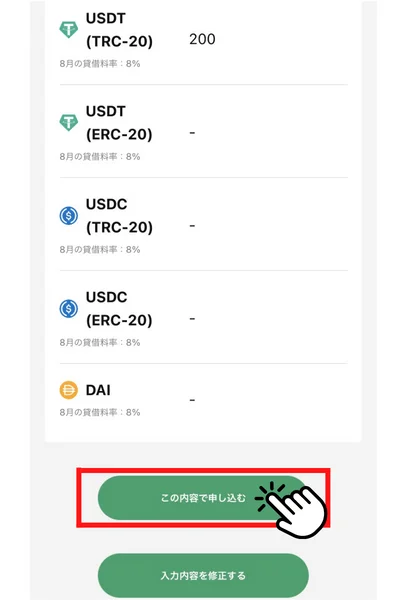Image resolution: width=400 pixels, height=600 pixels.
Task: Click 入力内容を修正する to edit input
Action: [x=203, y=575]
